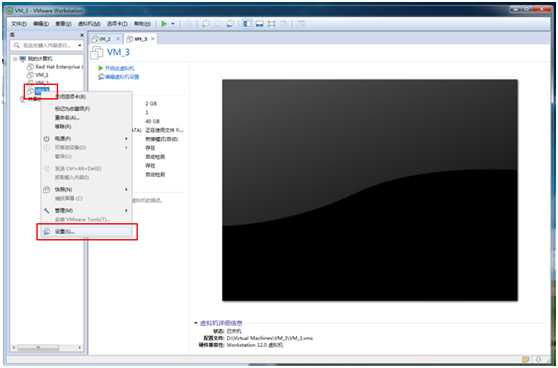558x368 pixels.
Task: Open the 编辑(E) menu
Action: (41, 23)
